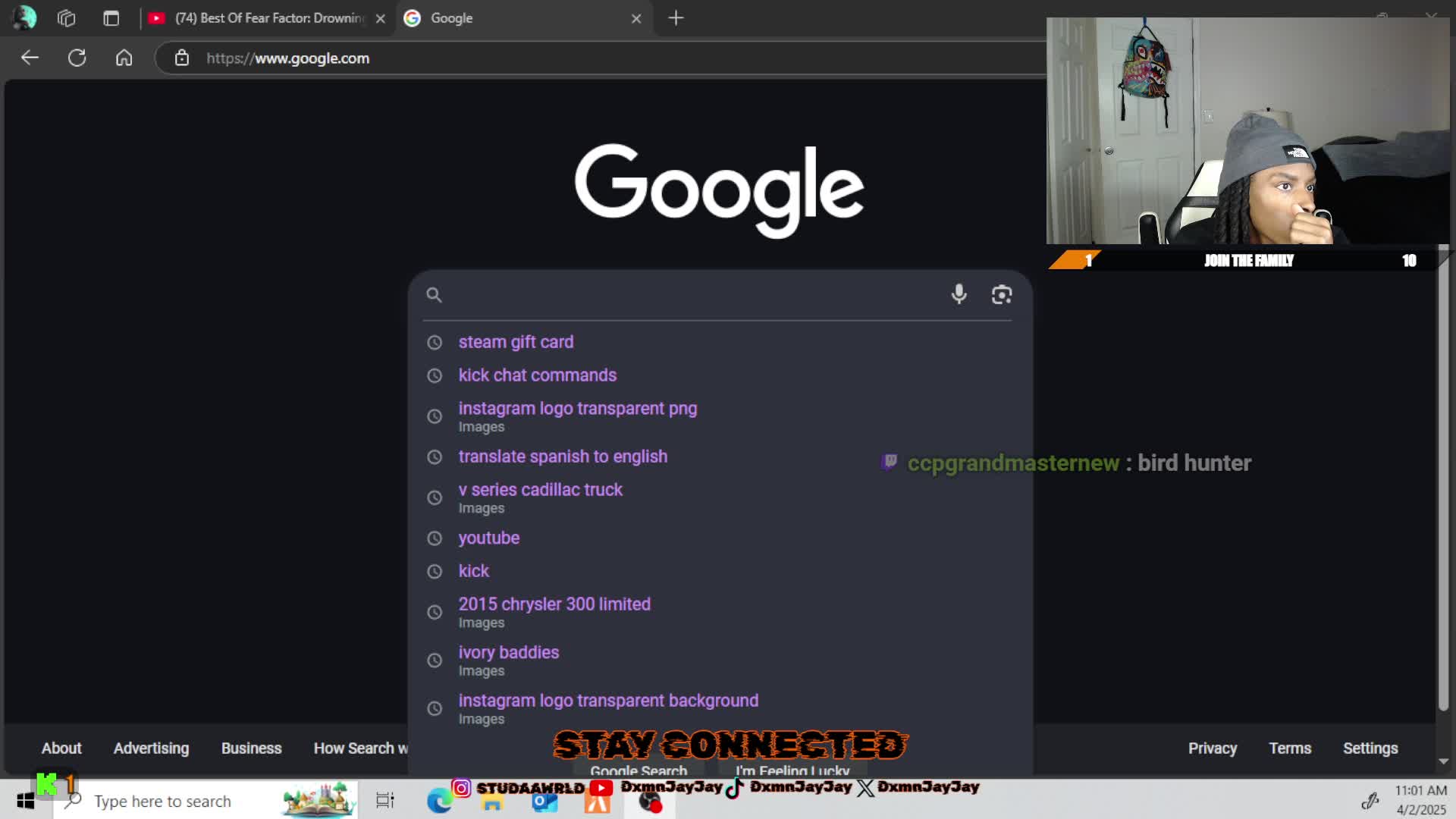Open the orange app icon in the taskbar

click(598, 803)
